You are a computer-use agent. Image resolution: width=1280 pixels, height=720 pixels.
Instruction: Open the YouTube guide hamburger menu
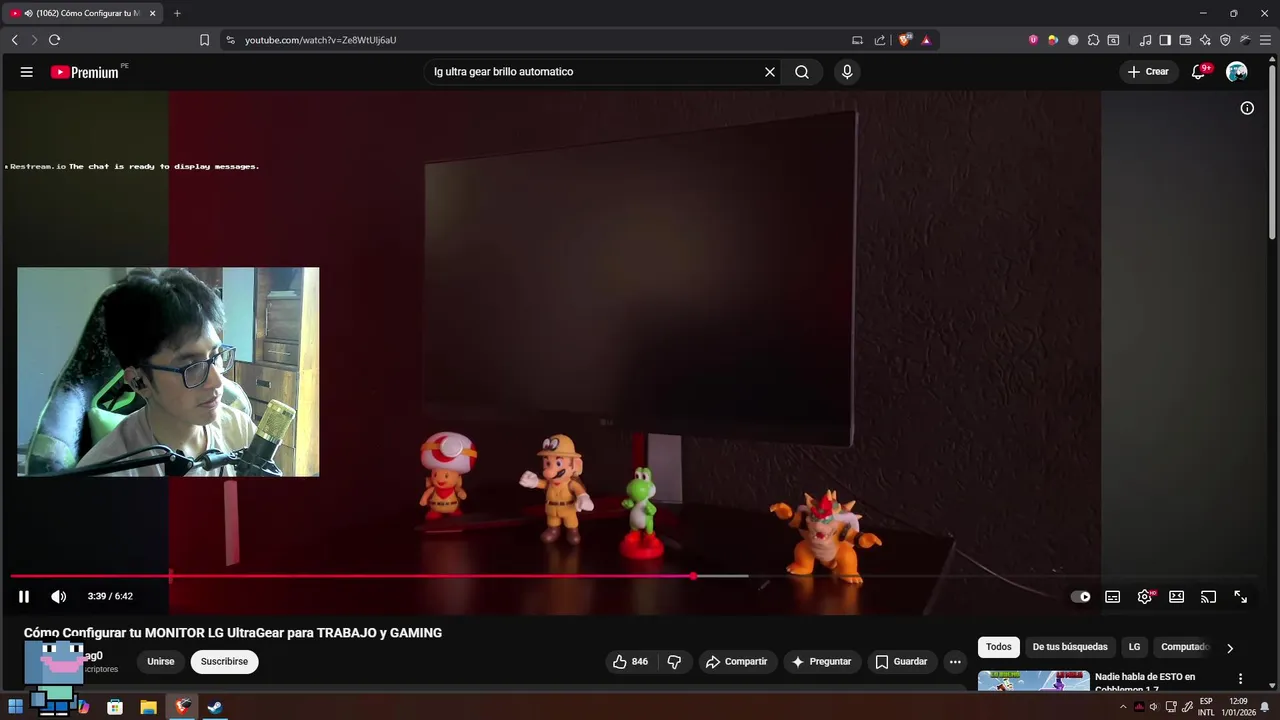pos(27,72)
